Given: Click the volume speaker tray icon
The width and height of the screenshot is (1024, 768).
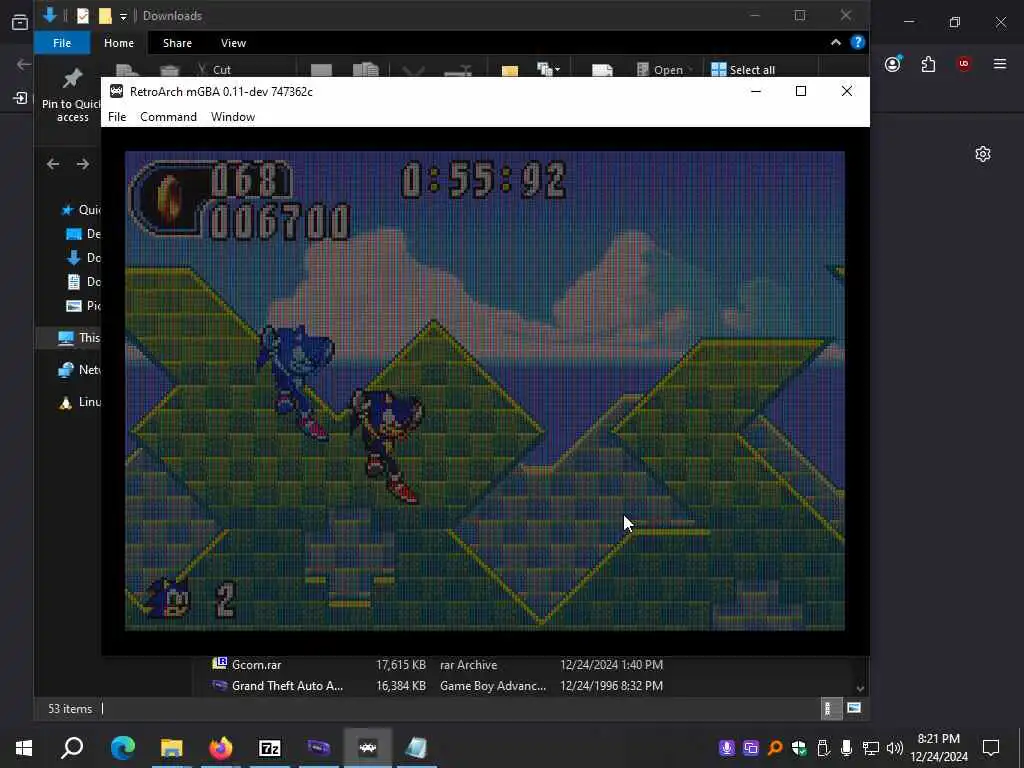Looking at the screenshot, I should point(895,748).
